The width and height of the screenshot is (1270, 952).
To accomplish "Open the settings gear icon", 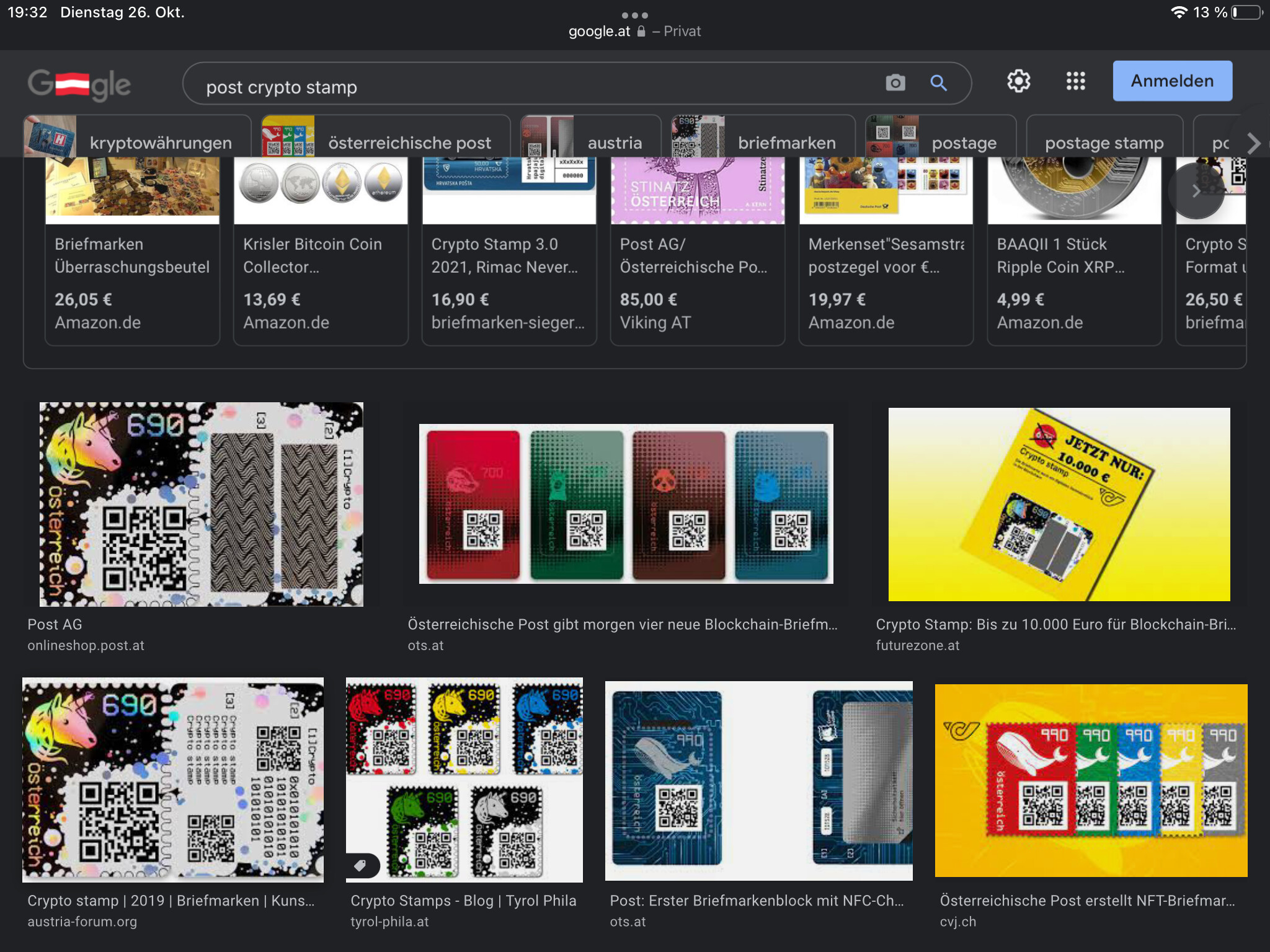I will click(1018, 81).
